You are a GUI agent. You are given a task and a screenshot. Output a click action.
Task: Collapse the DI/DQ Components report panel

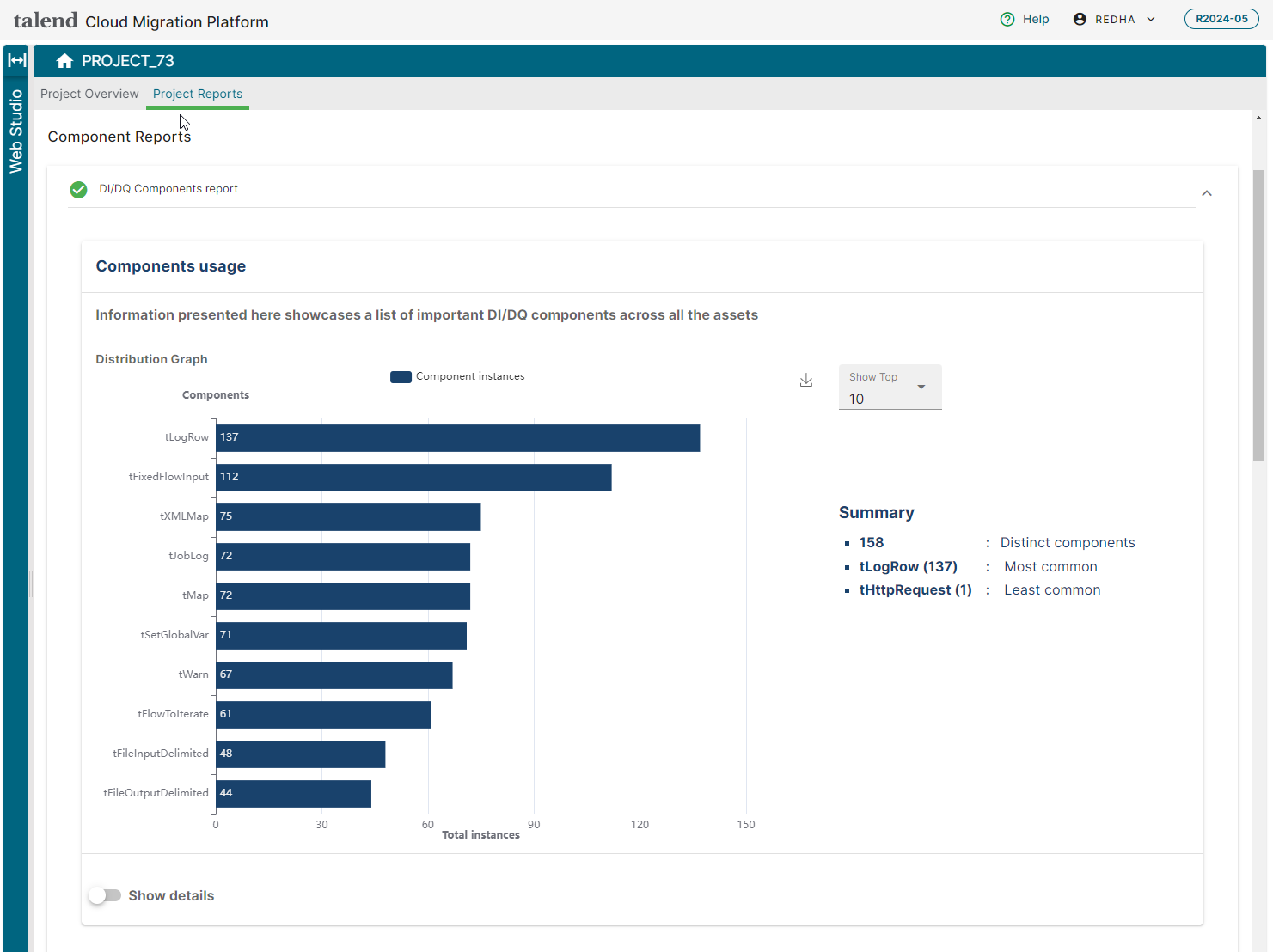click(1207, 193)
